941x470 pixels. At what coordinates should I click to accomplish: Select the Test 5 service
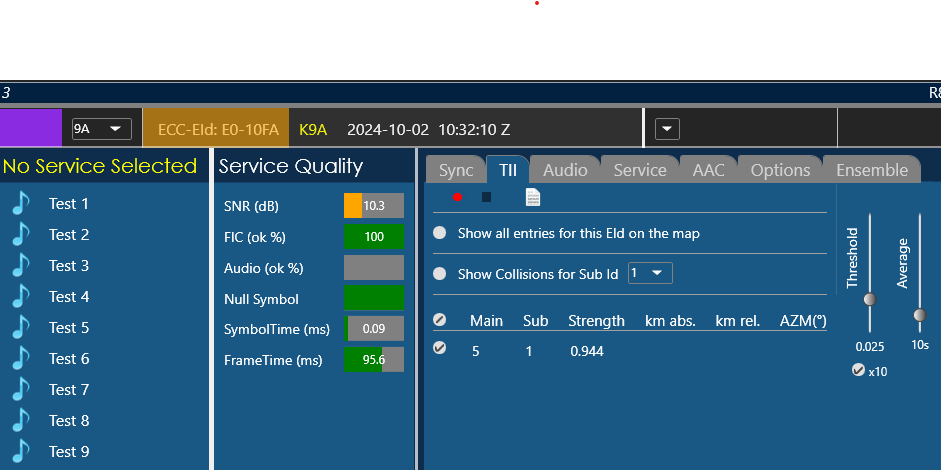click(x=69, y=328)
